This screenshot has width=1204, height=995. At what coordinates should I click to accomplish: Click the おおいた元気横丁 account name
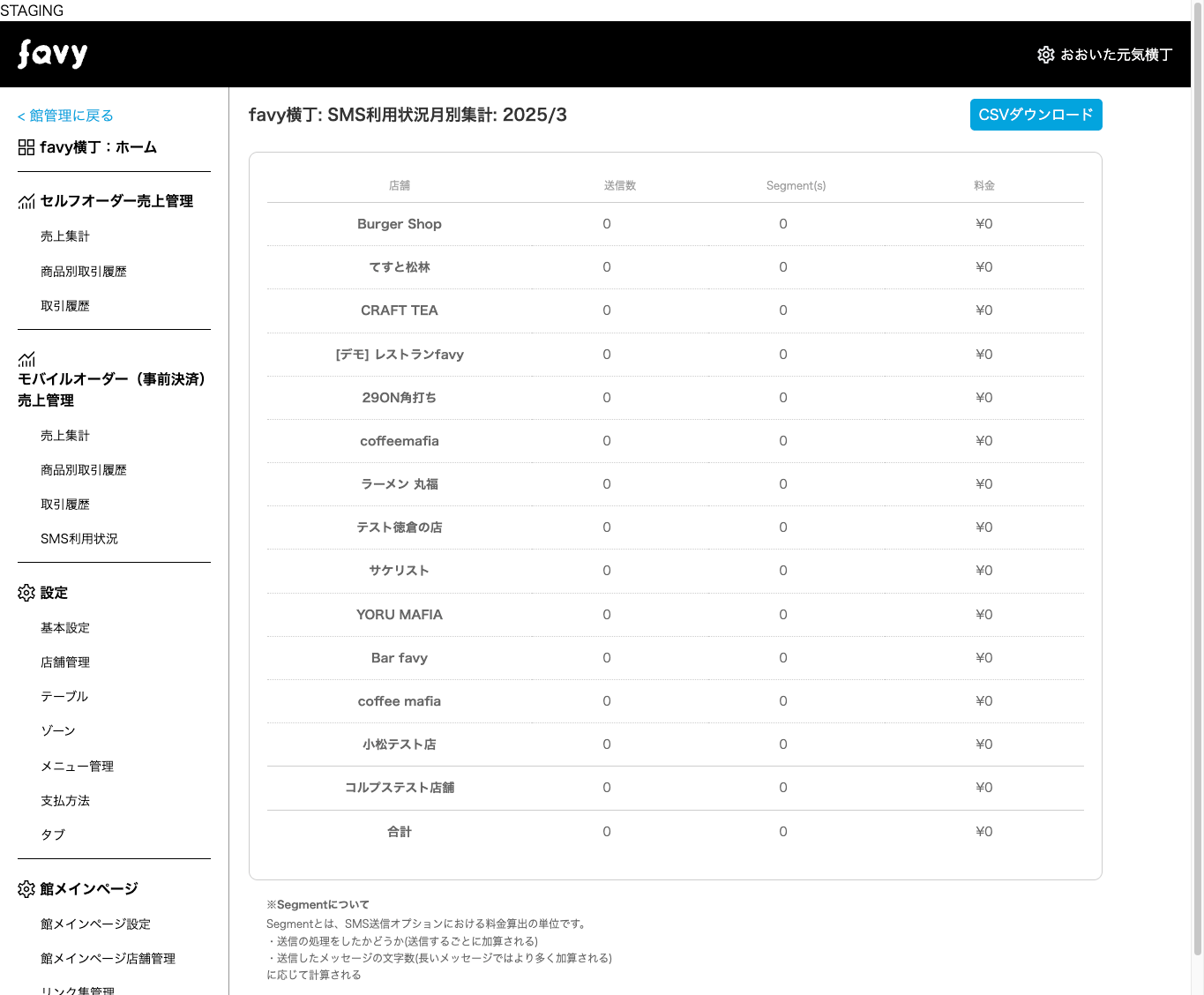coord(1117,55)
